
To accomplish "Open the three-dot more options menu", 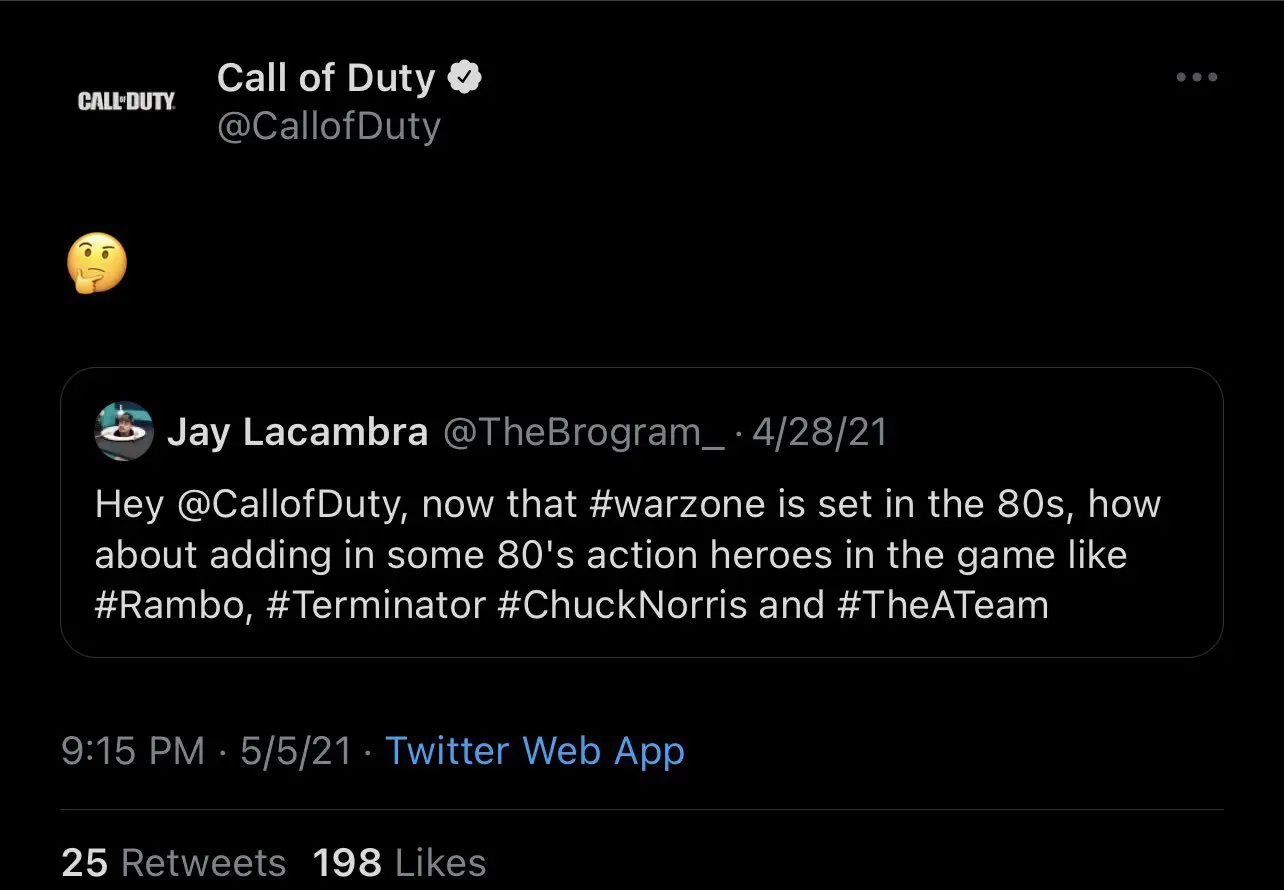I will click(x=1196, y=77).
